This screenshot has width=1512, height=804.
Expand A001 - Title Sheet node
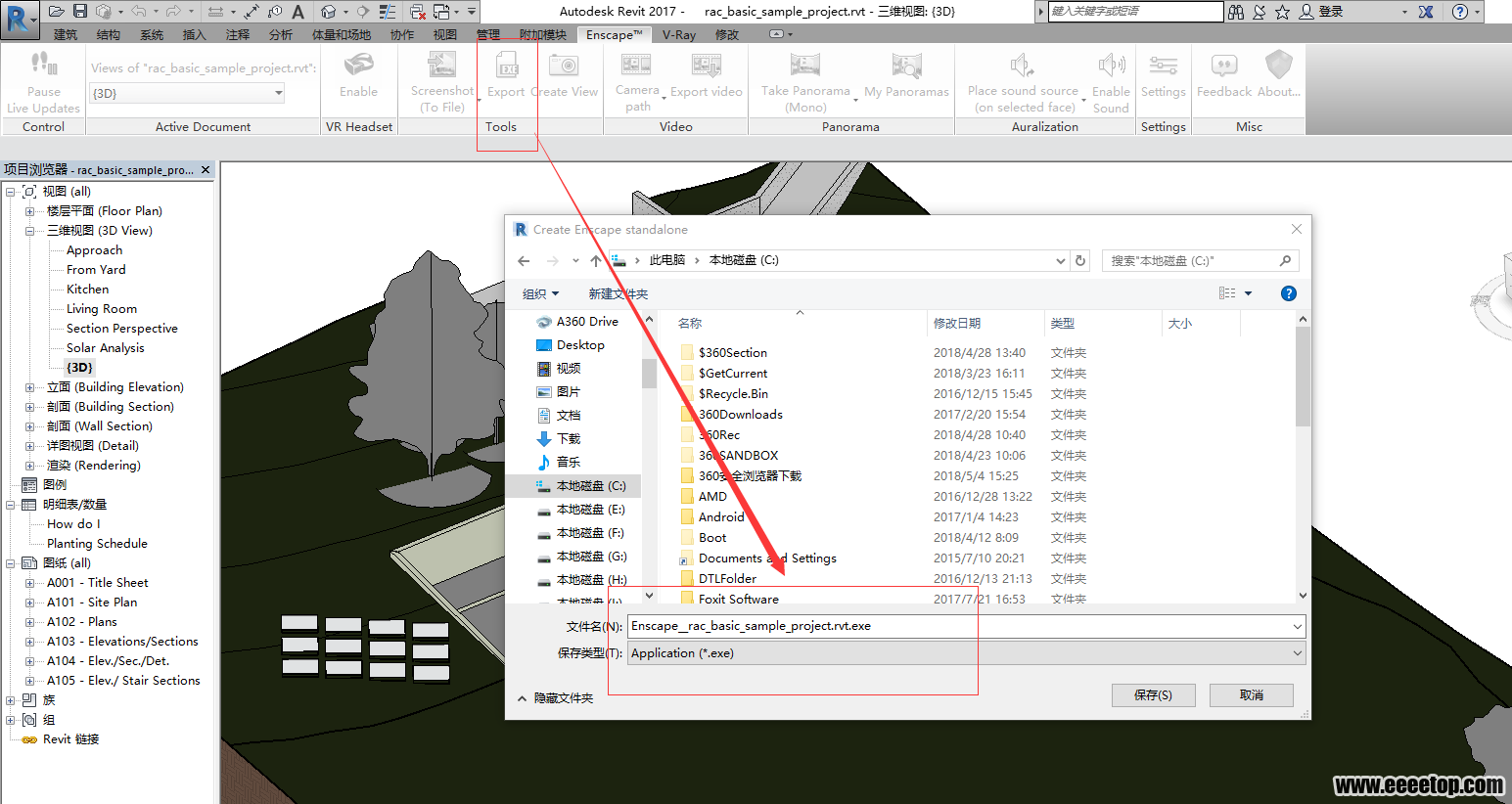pyautogui.click(x=29, y=583)
